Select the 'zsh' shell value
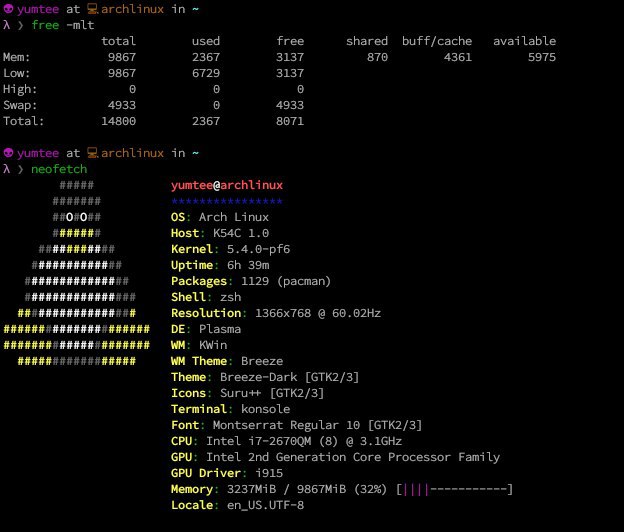624x532 pixels. (x=230, y=297)
